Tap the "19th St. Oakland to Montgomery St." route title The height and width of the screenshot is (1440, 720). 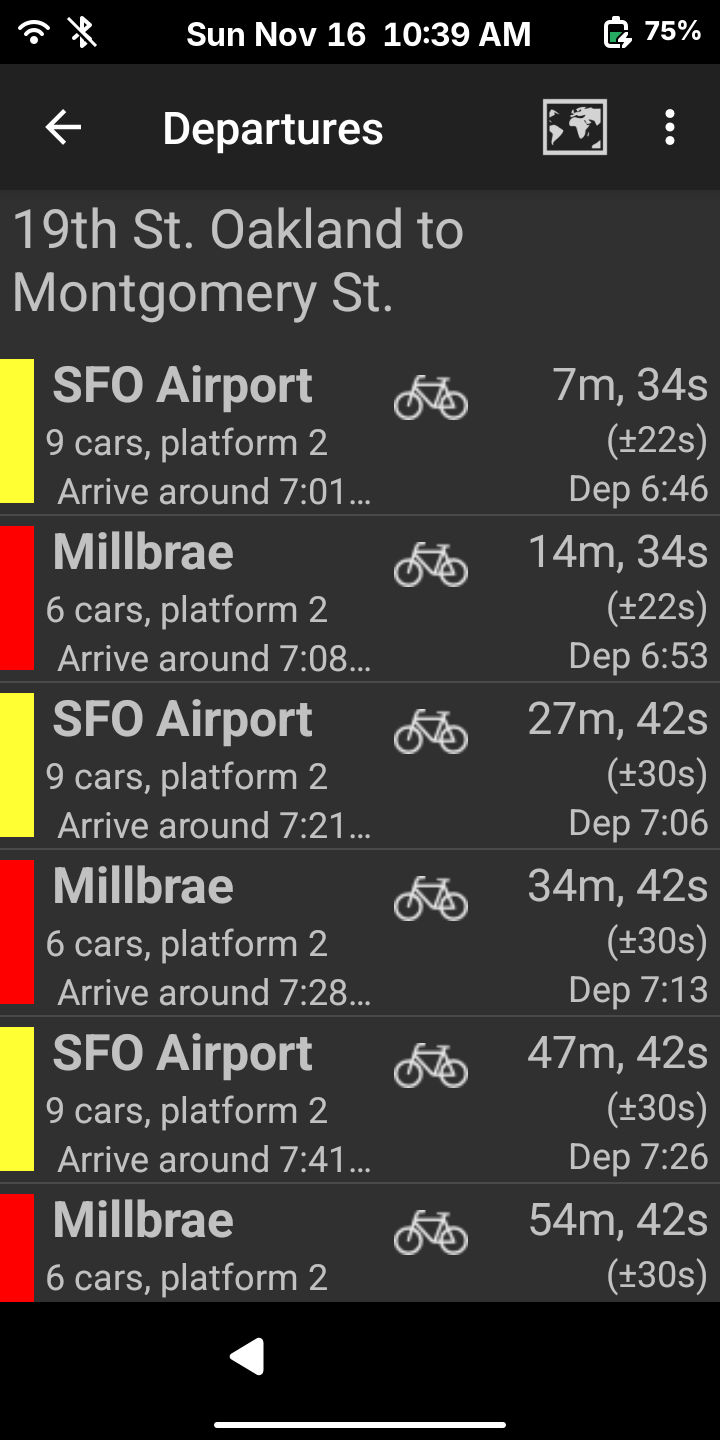pyautogui.click(x=238, y=262)
